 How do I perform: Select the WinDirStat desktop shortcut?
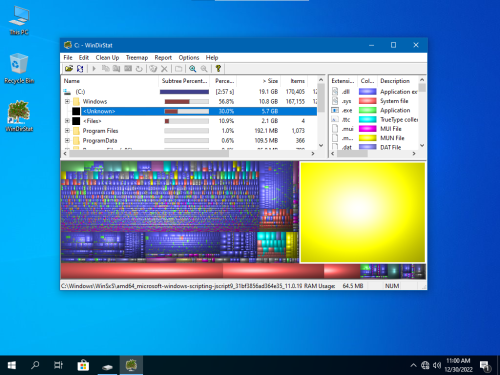tap(19, 116)
